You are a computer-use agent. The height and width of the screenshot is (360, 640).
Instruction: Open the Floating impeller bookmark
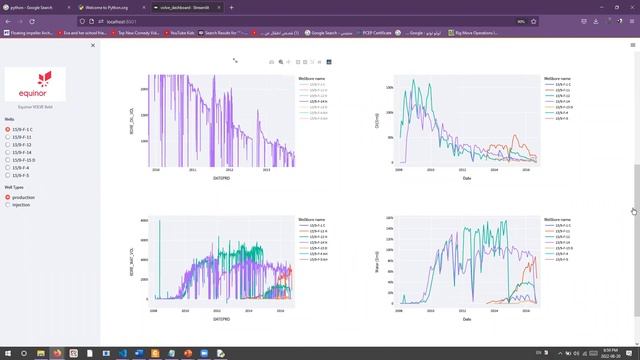[x=28, y=33]
